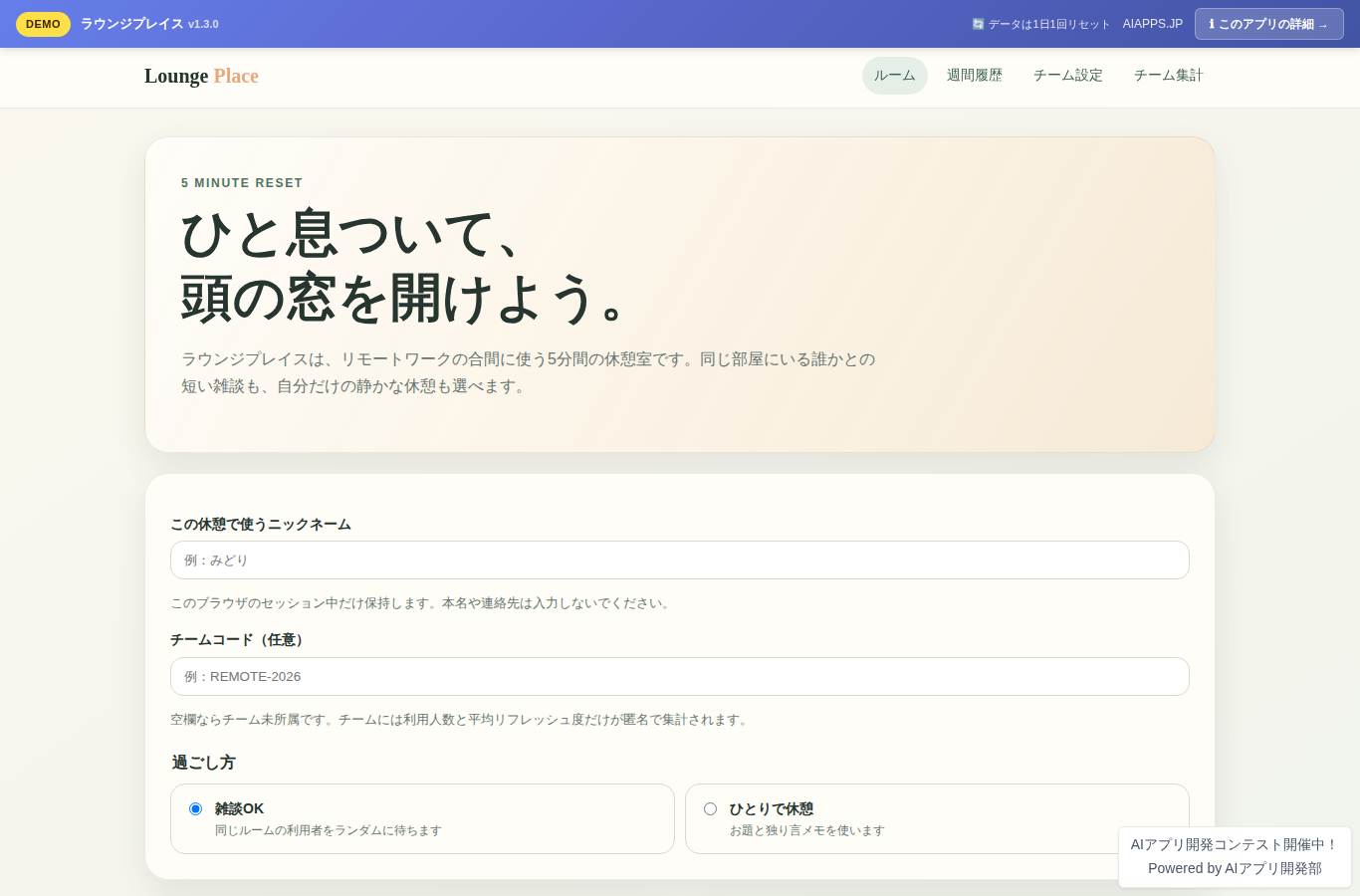The height and width of the screenshot is (896, 1360).
Task: Click the ラウンジプレイス app title
Action: pos(131,24)
